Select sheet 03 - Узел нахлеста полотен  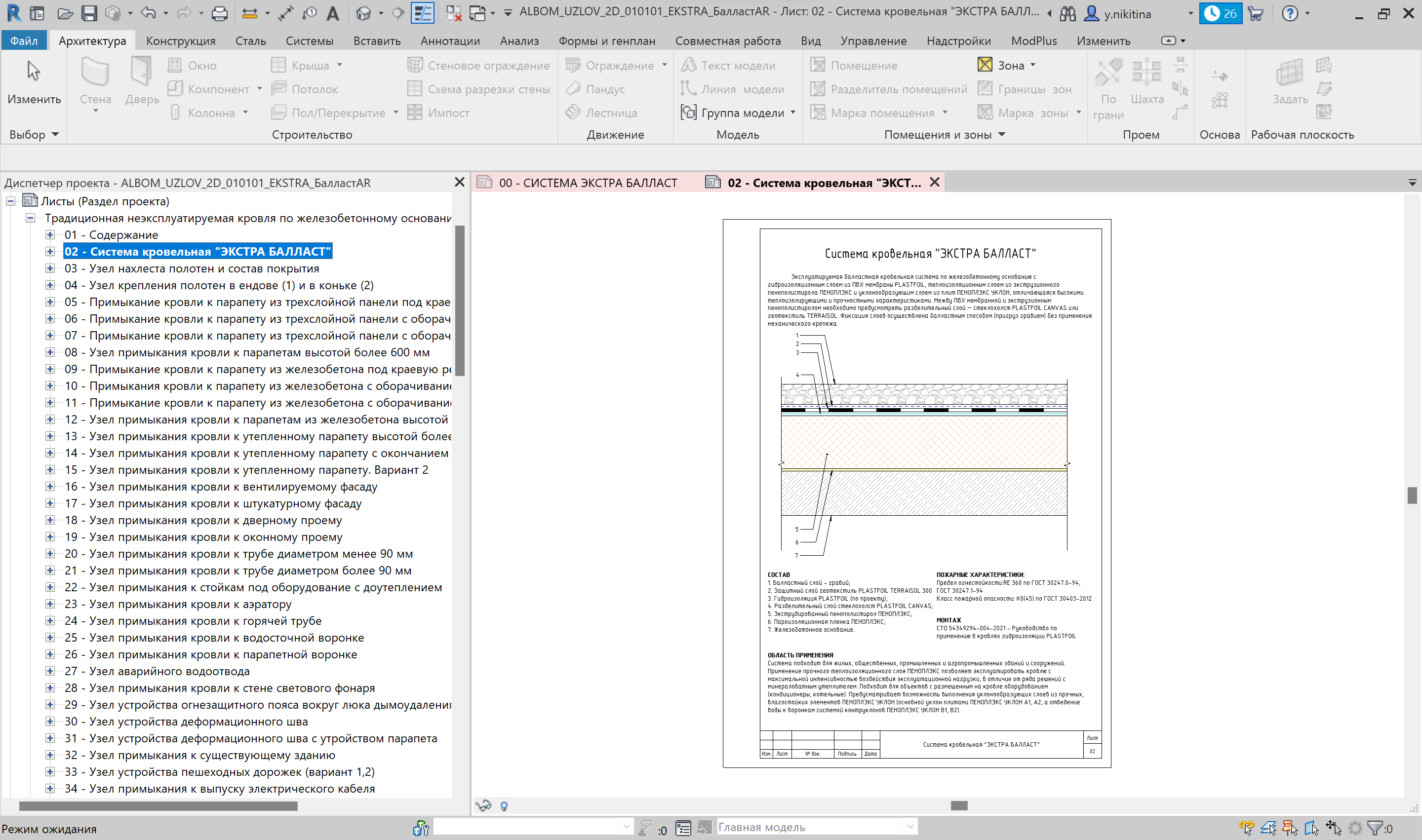click(x=192, y=268)
